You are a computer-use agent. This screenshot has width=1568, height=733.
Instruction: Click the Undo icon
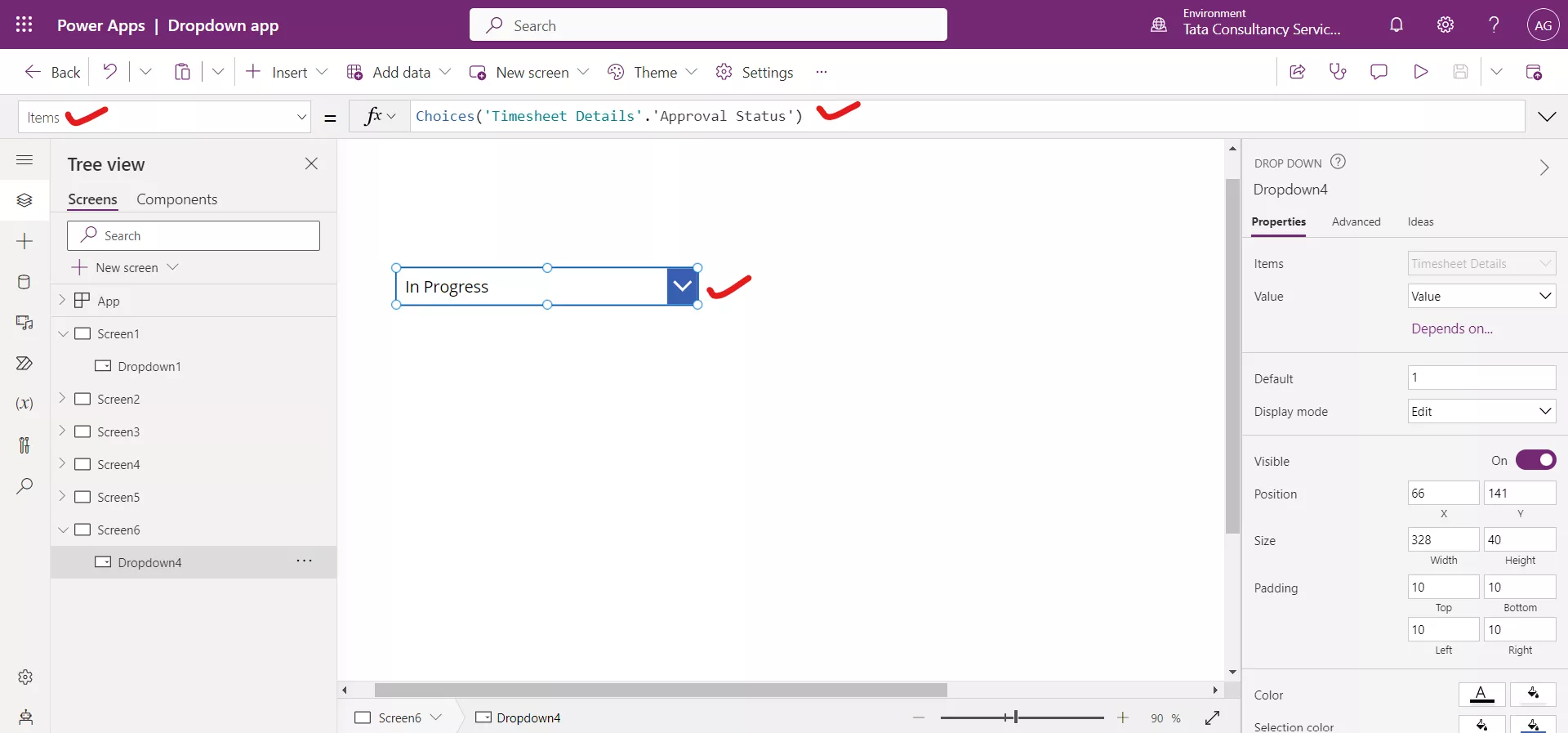coord(109,71)
